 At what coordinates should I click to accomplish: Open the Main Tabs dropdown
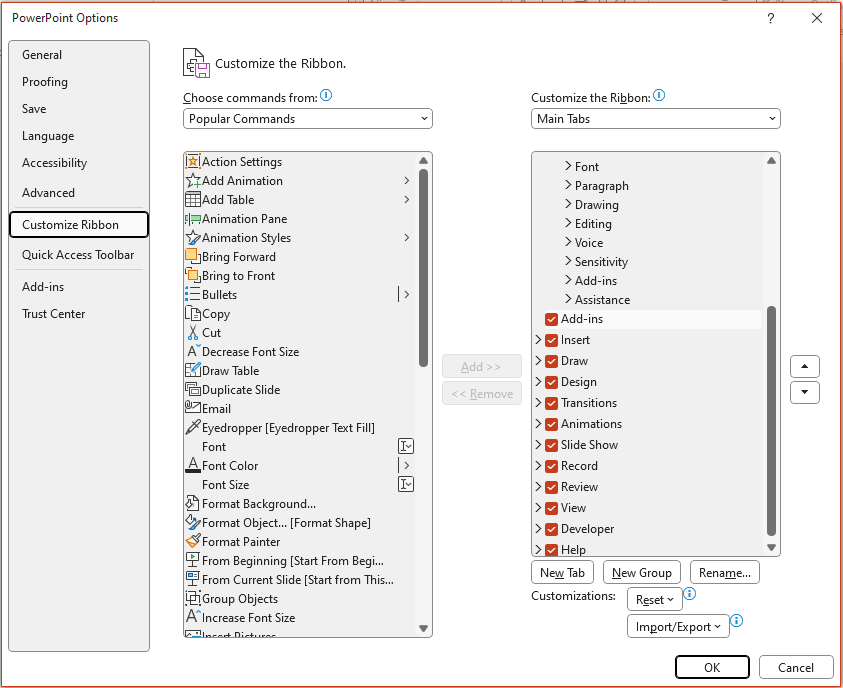click(655, 119)
